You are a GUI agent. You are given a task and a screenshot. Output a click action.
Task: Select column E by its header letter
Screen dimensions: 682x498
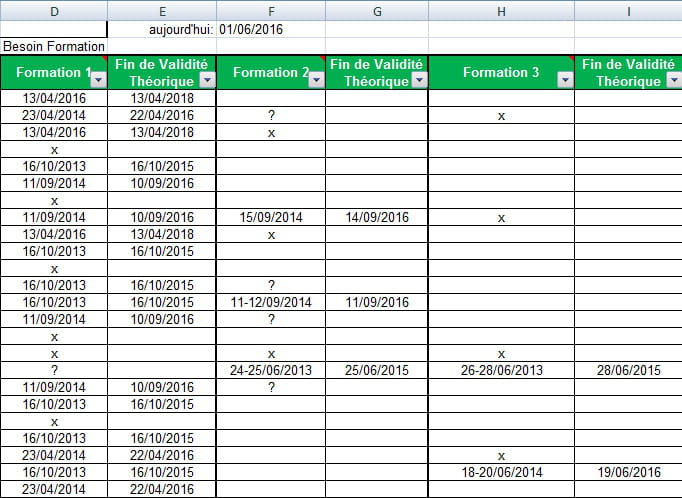point(162,11)
